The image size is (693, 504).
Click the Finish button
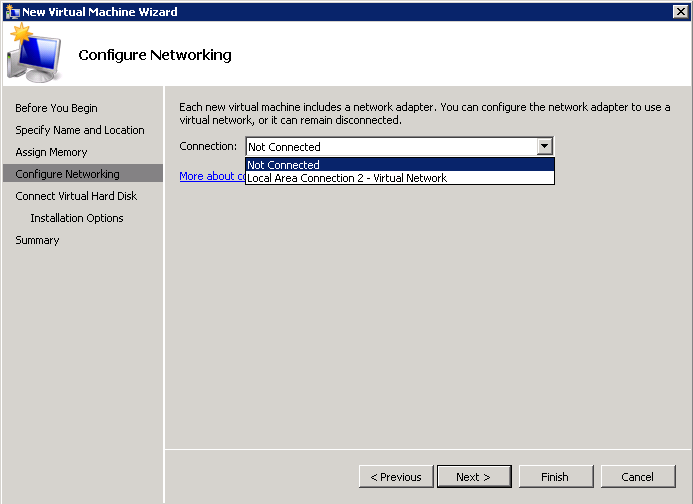click(555, 477)
